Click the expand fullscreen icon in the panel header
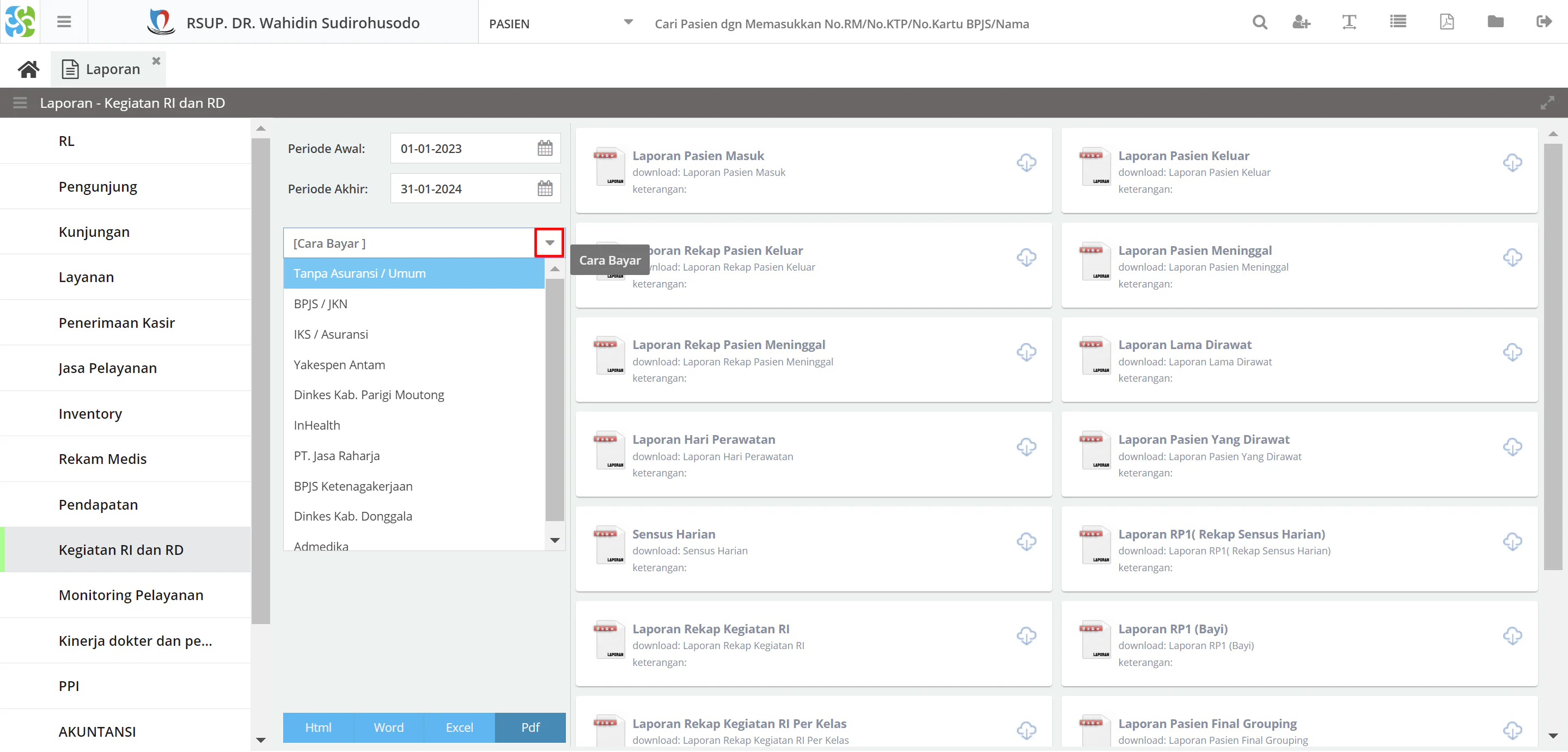Screen dimensions: 1568x752 click(1547, 103)
